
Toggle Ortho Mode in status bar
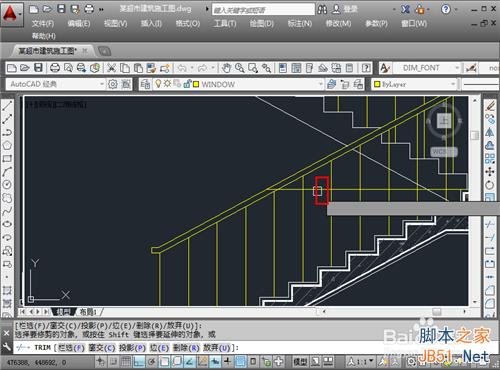[139, 361]
